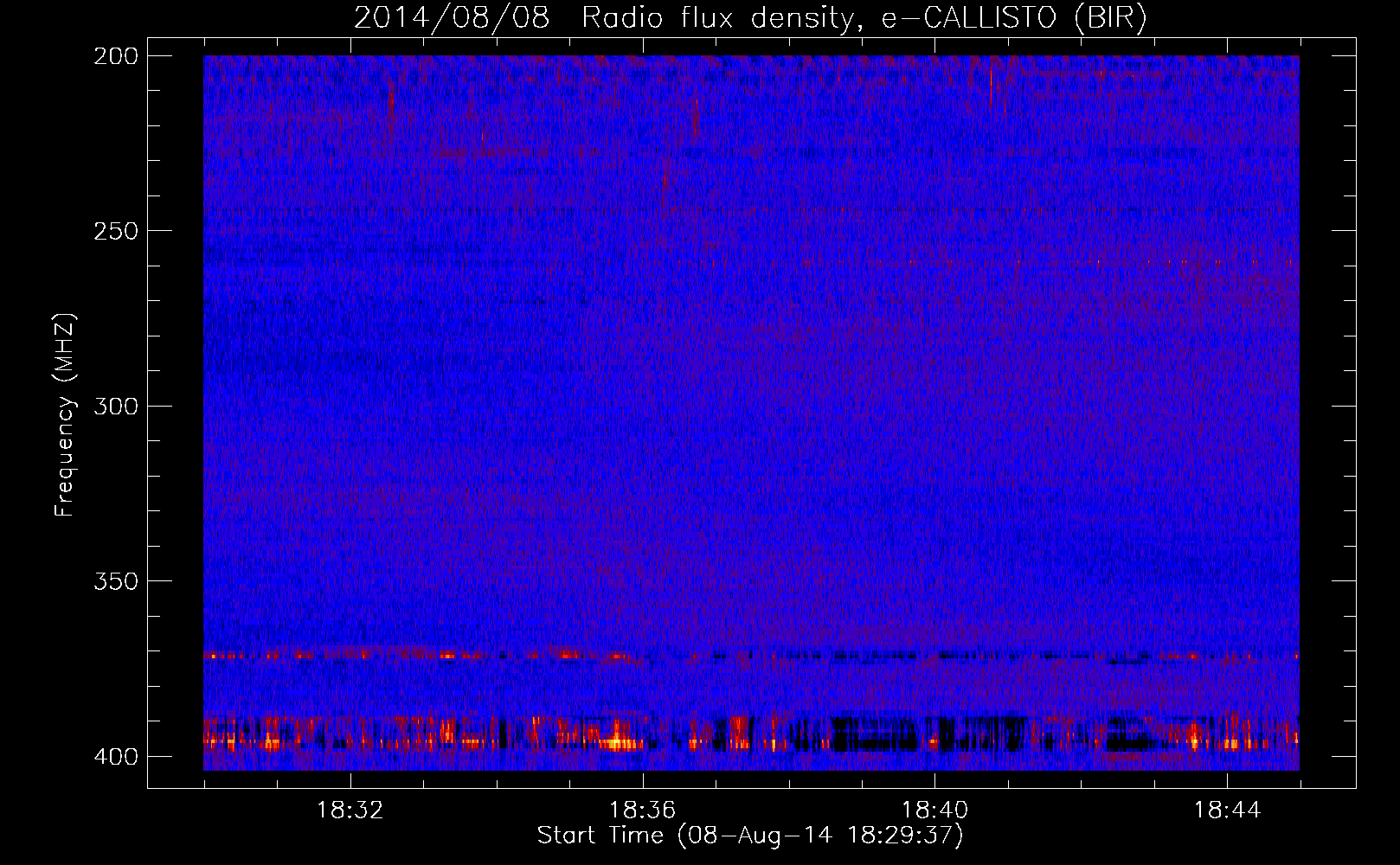Viewport: 1400px width, 865px height.
Task: Click the 'Start Time (08-Aug-14 18:29:37)' label
Action: (750, 836)
